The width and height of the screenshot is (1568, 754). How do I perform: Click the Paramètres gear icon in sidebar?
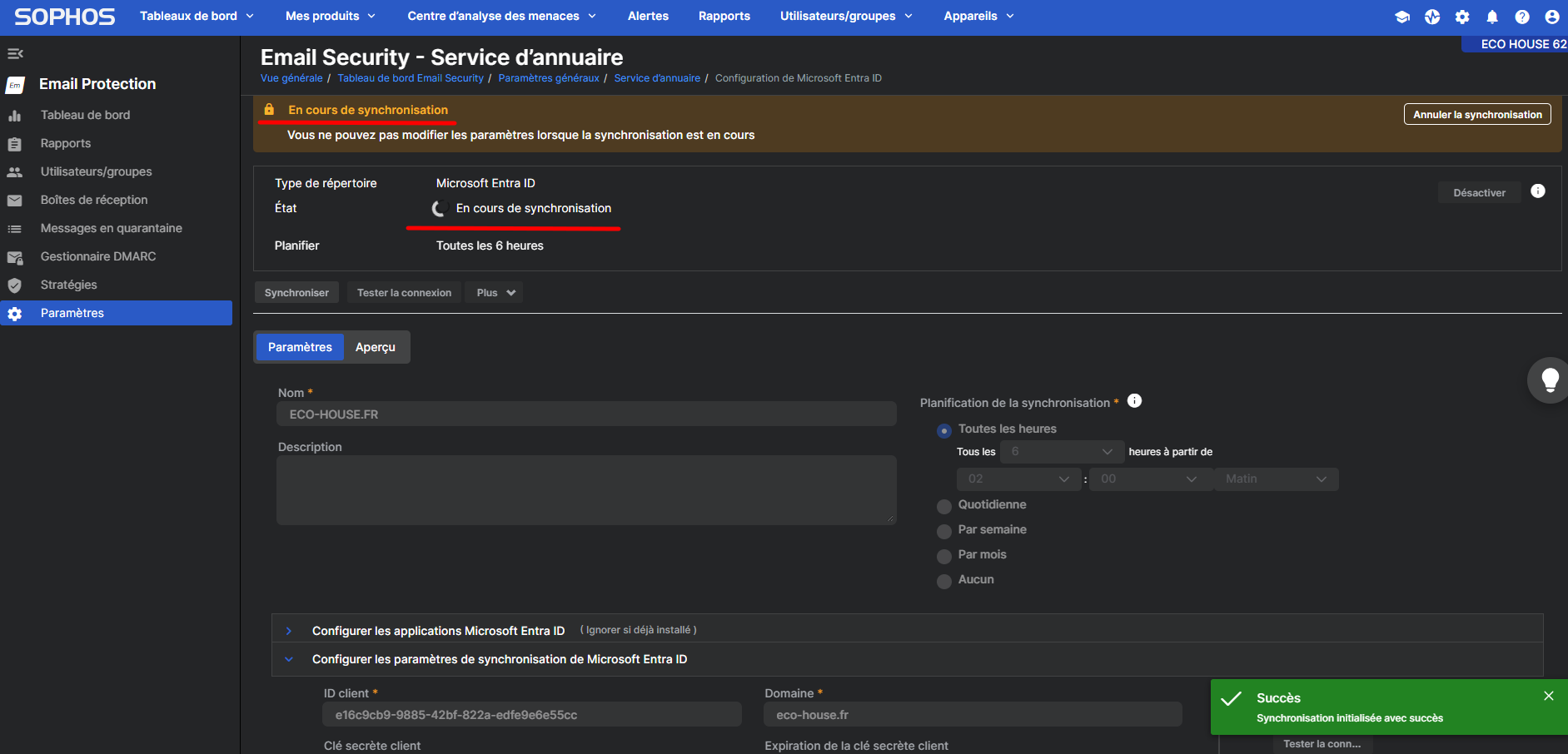point(15,314)
